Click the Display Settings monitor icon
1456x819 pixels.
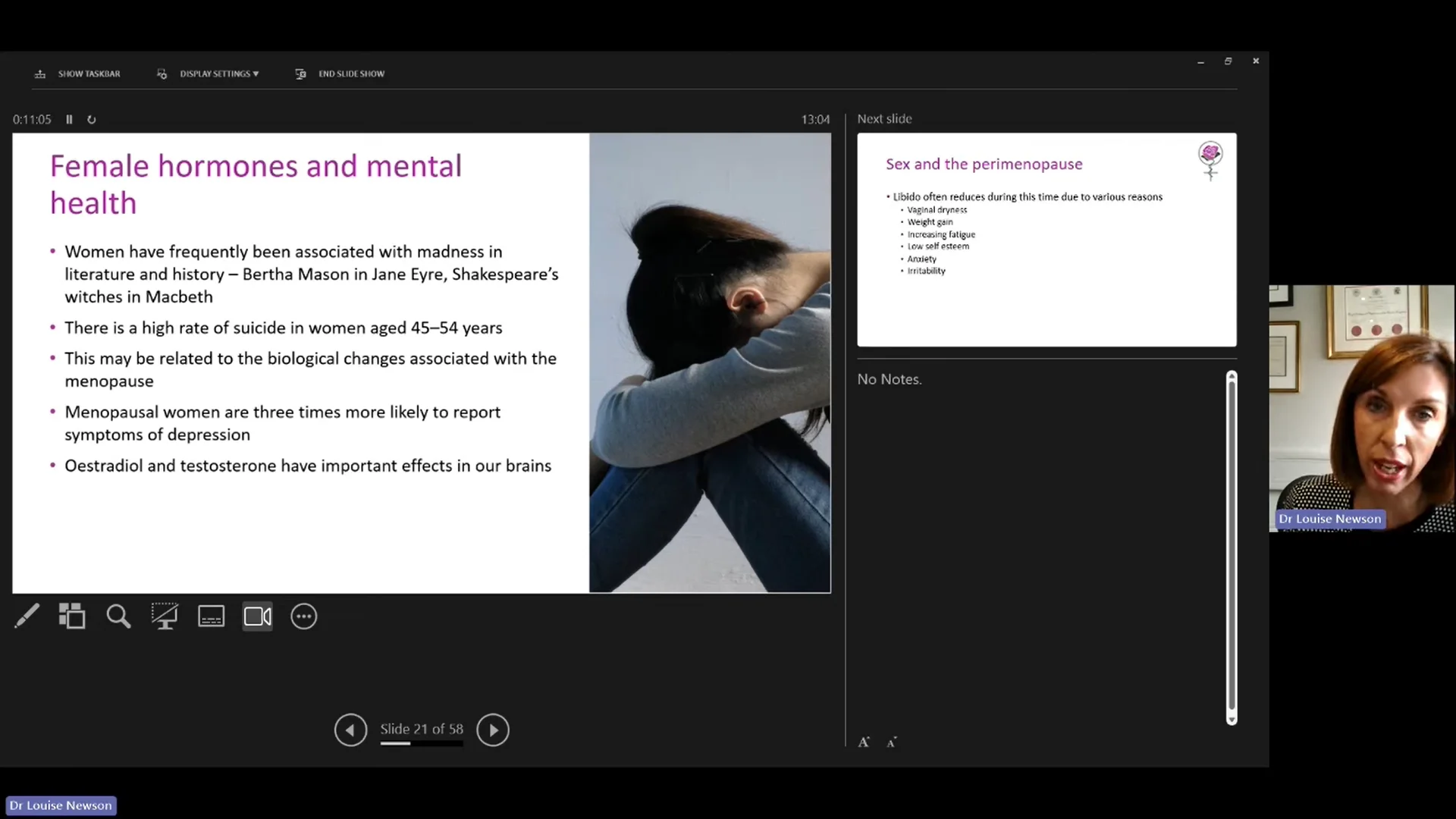pos(162,74)
